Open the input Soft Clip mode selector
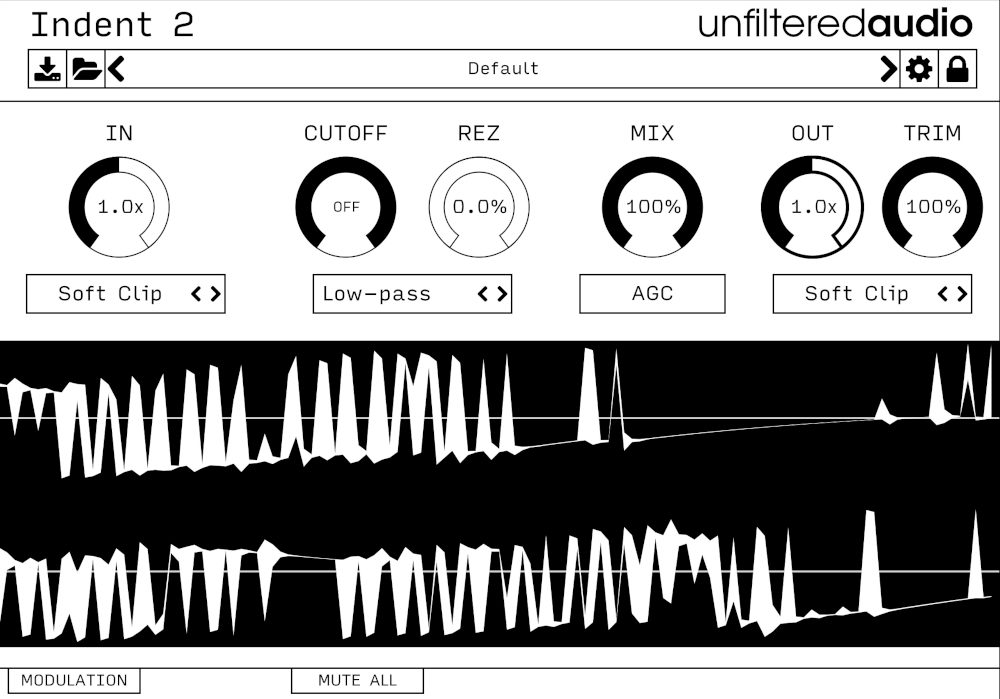The height and width of the screenshot is (699, 1000). 110,294
